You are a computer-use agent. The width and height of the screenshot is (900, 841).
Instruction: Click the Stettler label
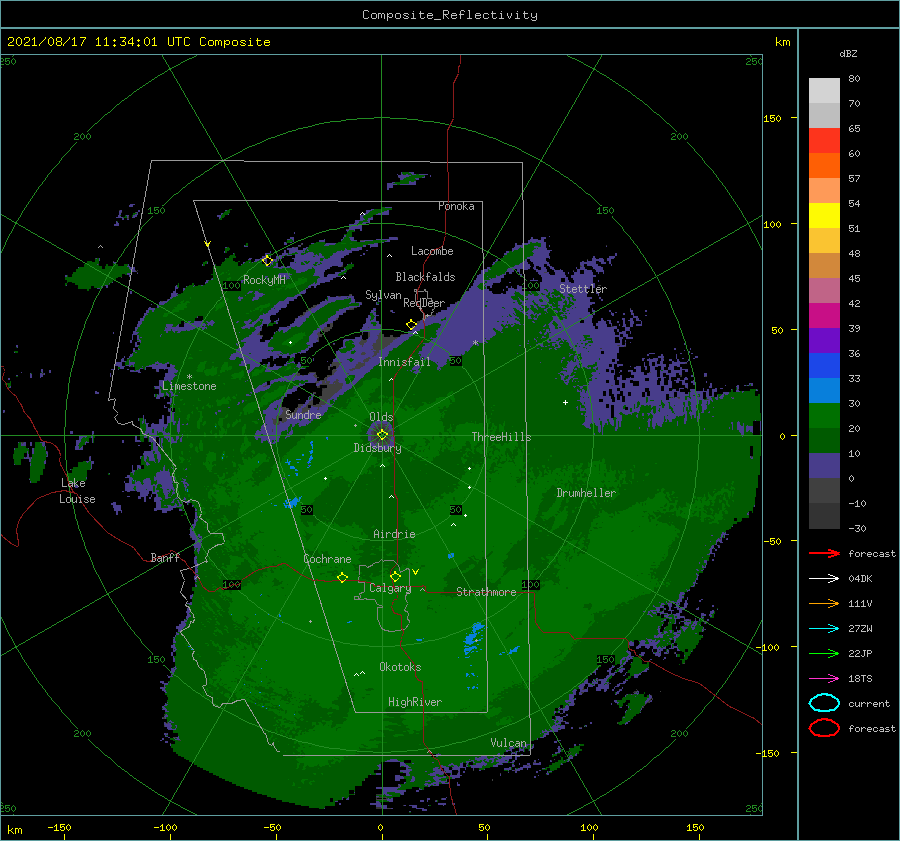583,289
